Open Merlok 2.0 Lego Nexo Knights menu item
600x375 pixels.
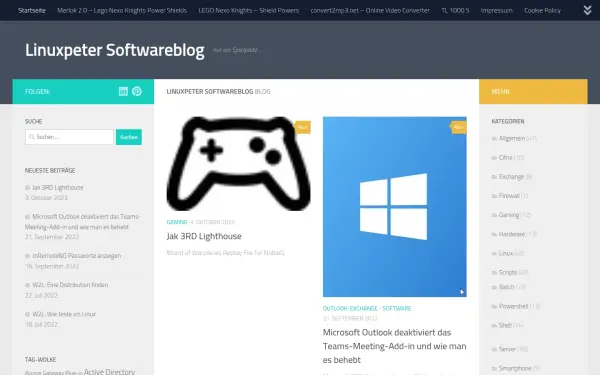pyautogui.click(x=122, y=10)
